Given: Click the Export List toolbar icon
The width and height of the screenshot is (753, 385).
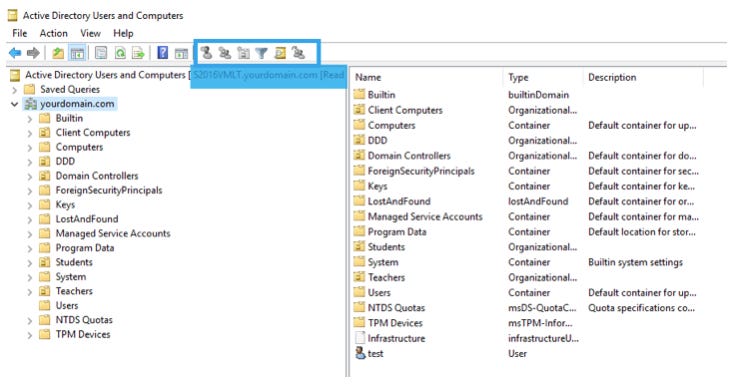Looking at the screenshot, I should pyautogui.click(x=139, y=53).
